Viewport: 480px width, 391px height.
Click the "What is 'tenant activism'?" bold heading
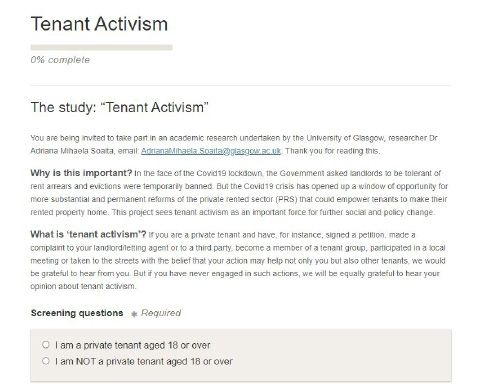pos(88,234)
